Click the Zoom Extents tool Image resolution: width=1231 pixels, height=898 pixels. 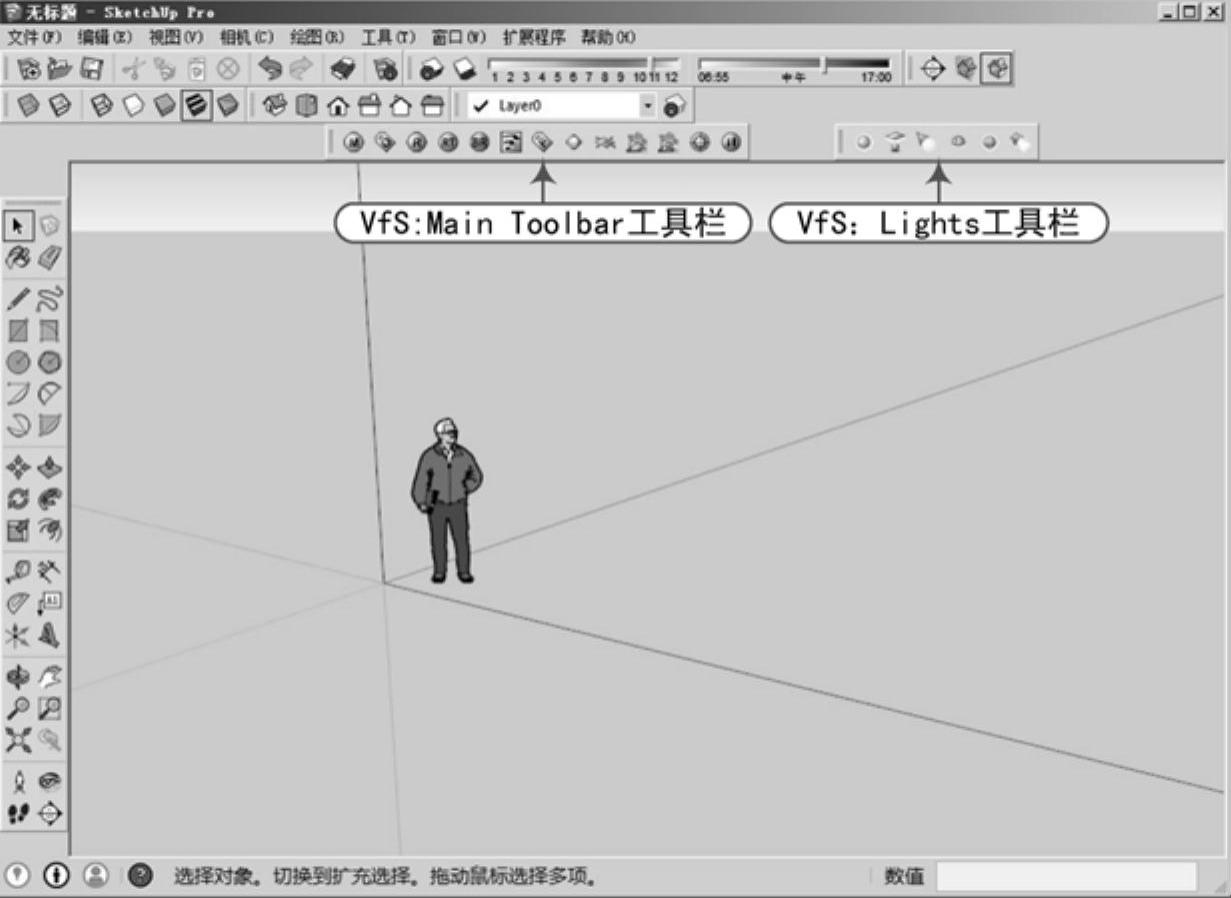click(x=18, y=740)
